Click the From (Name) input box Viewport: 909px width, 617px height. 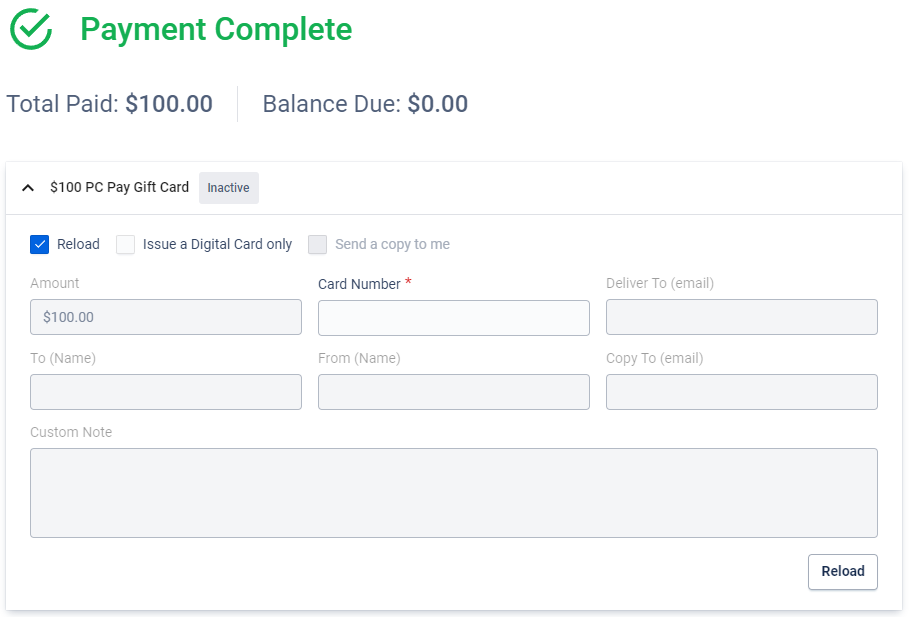coord(454,392)
